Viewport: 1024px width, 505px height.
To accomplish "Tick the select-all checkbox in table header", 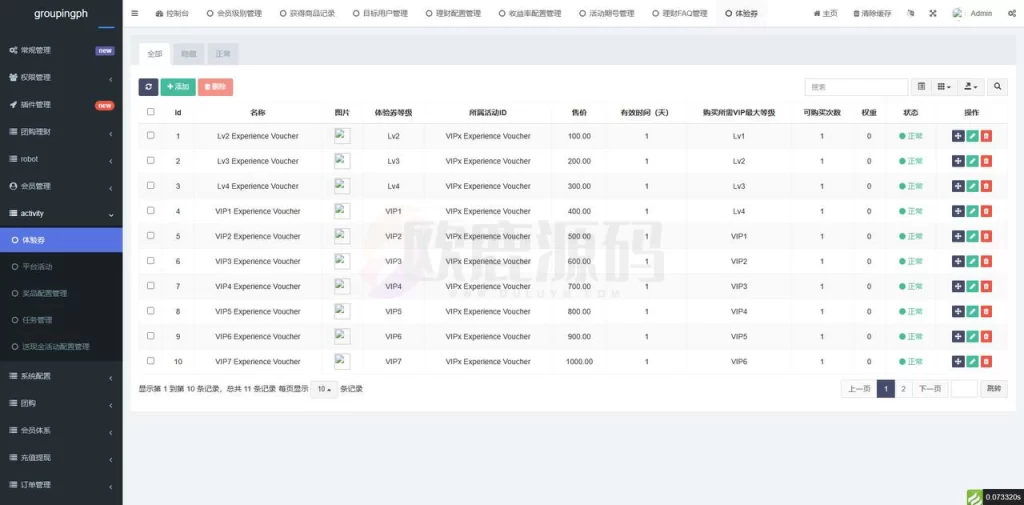I will pos(151,112).
